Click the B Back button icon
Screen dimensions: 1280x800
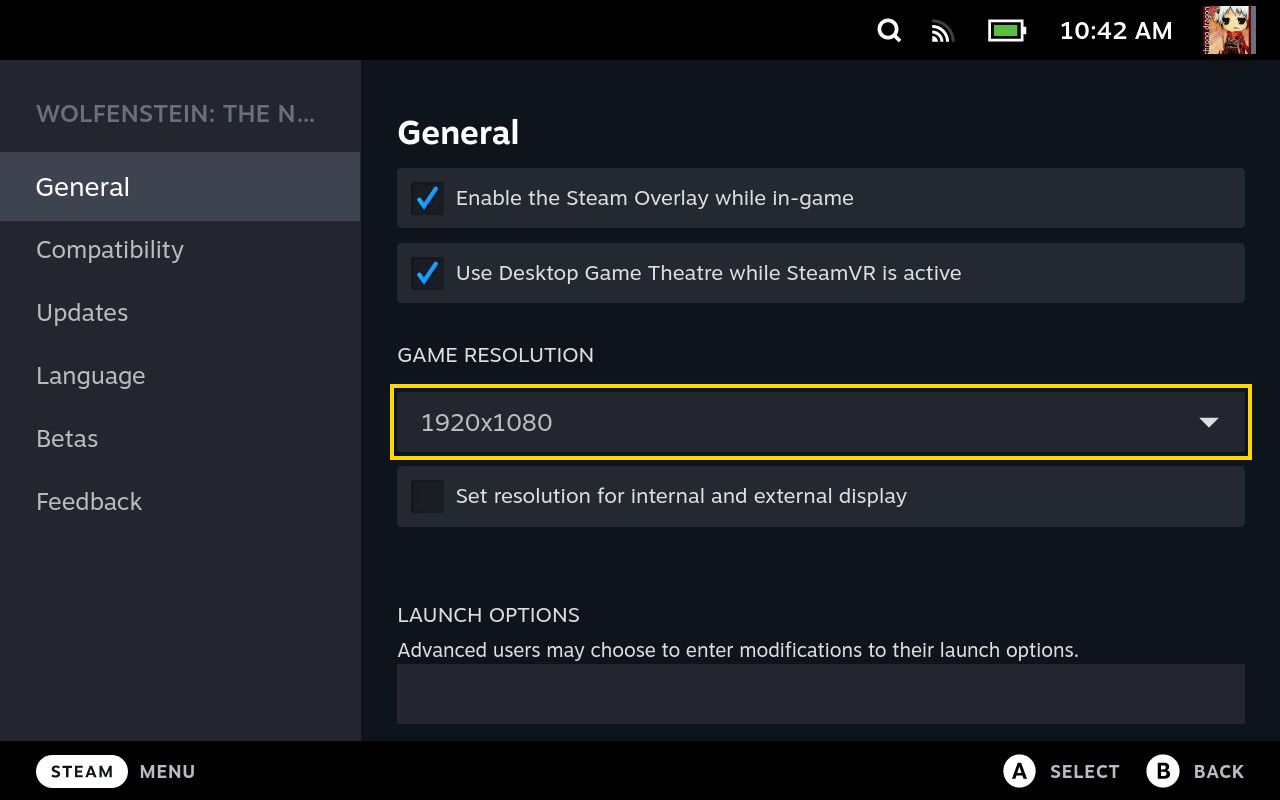(1163, 771)
